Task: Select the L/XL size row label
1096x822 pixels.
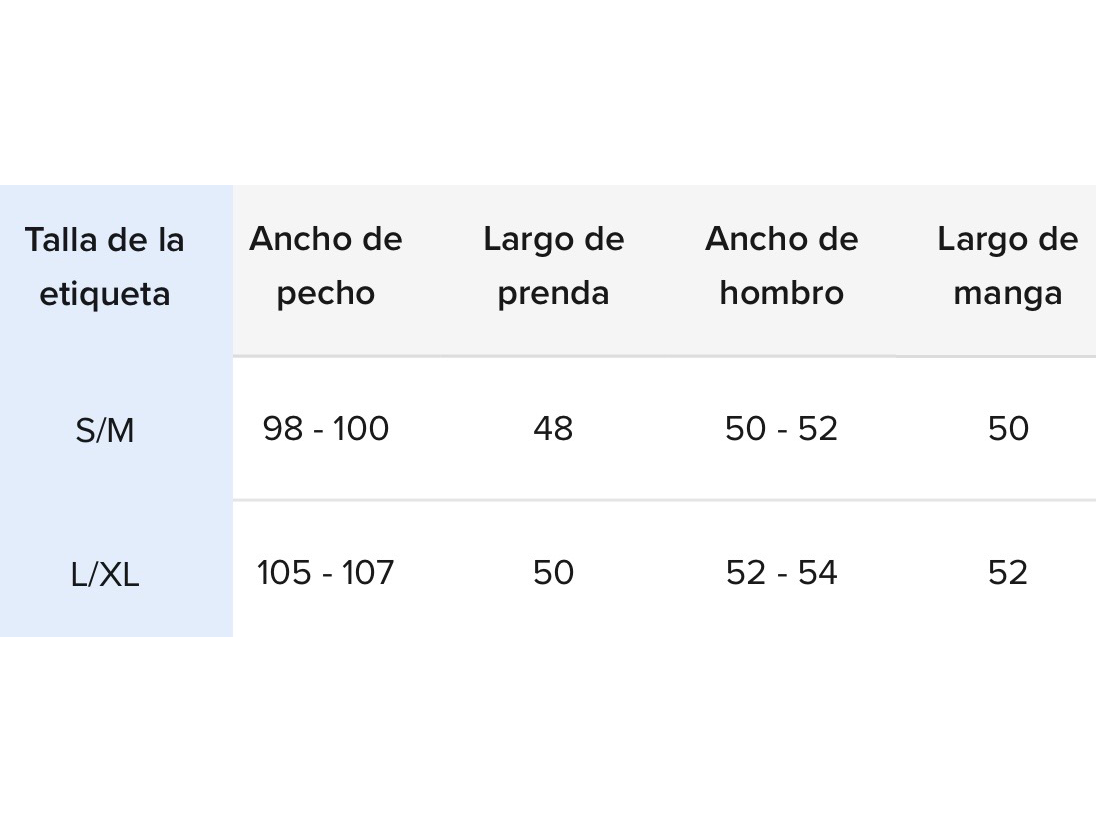Action: pyautogui.click(x=105, y=575)
